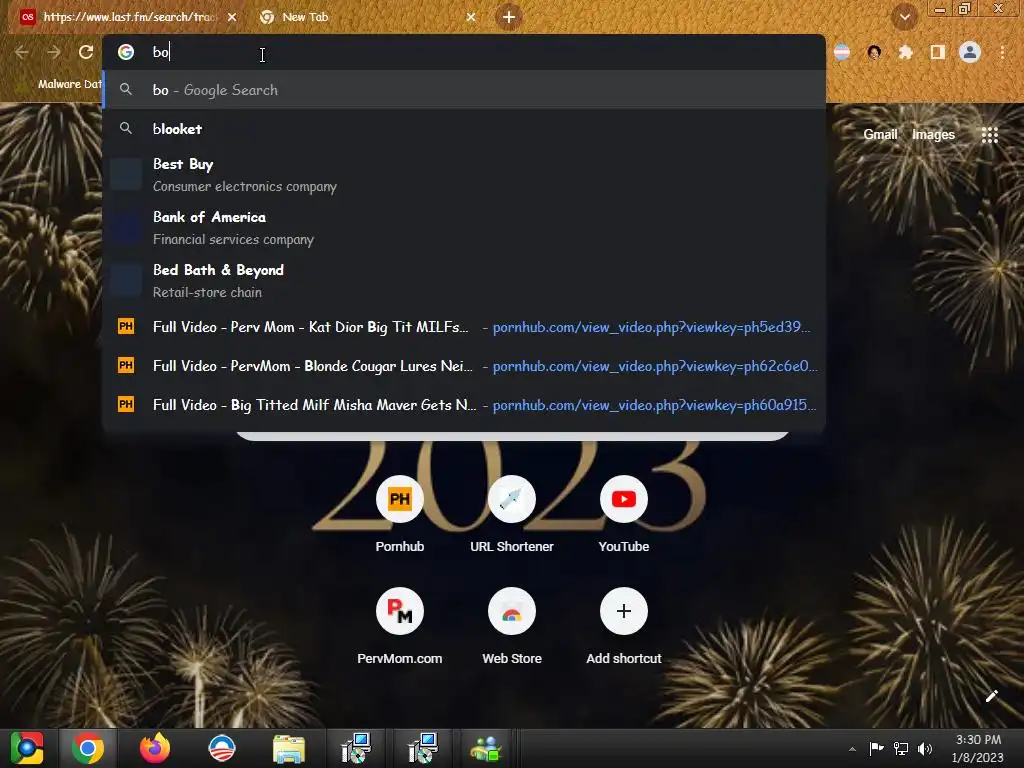Open the avatar portrait extension icon in toolbar
Viewport: 1024px width, 768px height.
tap(874, 52)
